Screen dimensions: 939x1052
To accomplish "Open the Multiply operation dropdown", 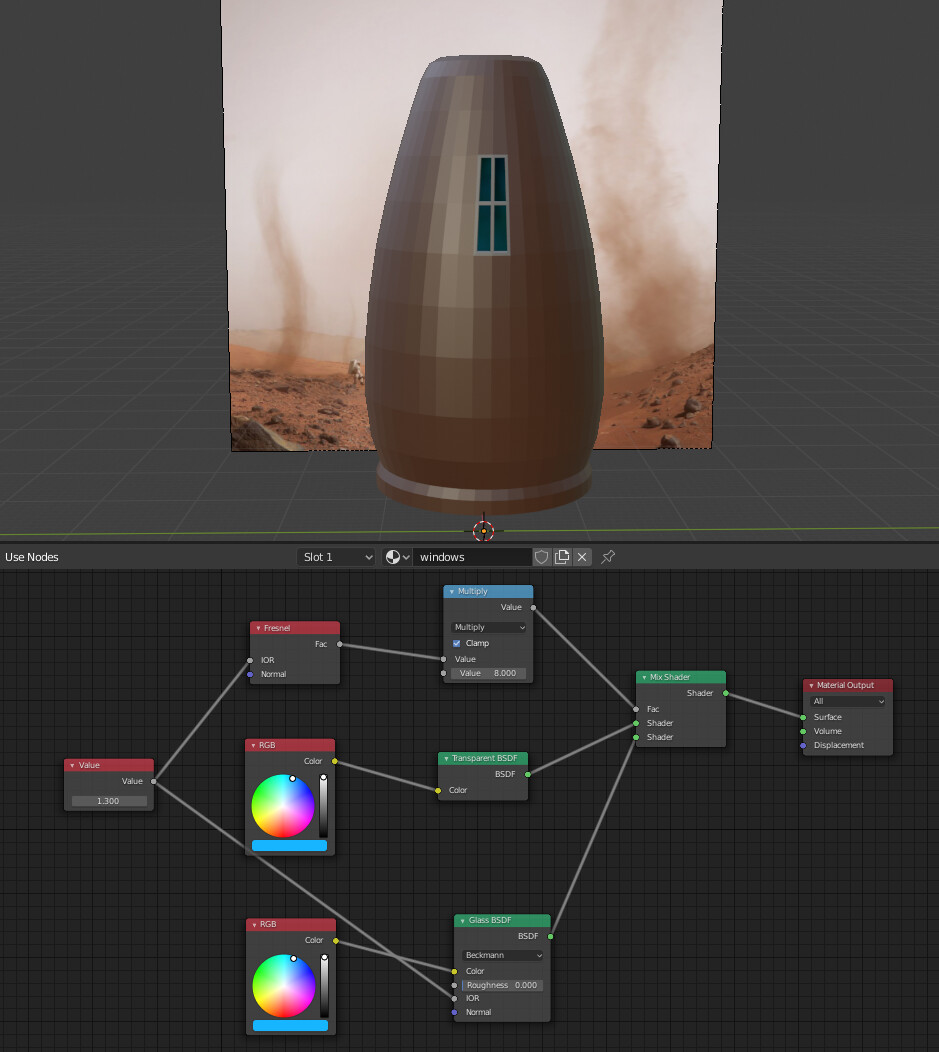I will [487, 627].
